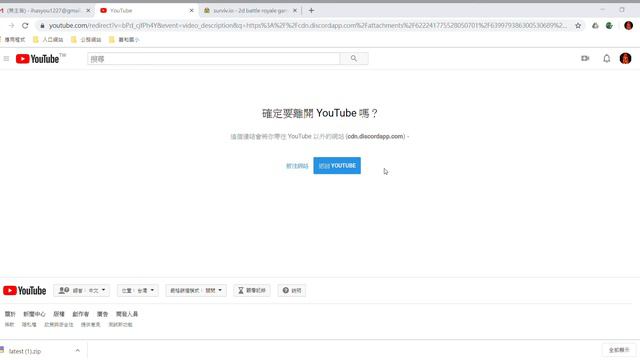640x360 pixels.
Task: Click the hourglass watch history button
Action: [x=252, y=291]
